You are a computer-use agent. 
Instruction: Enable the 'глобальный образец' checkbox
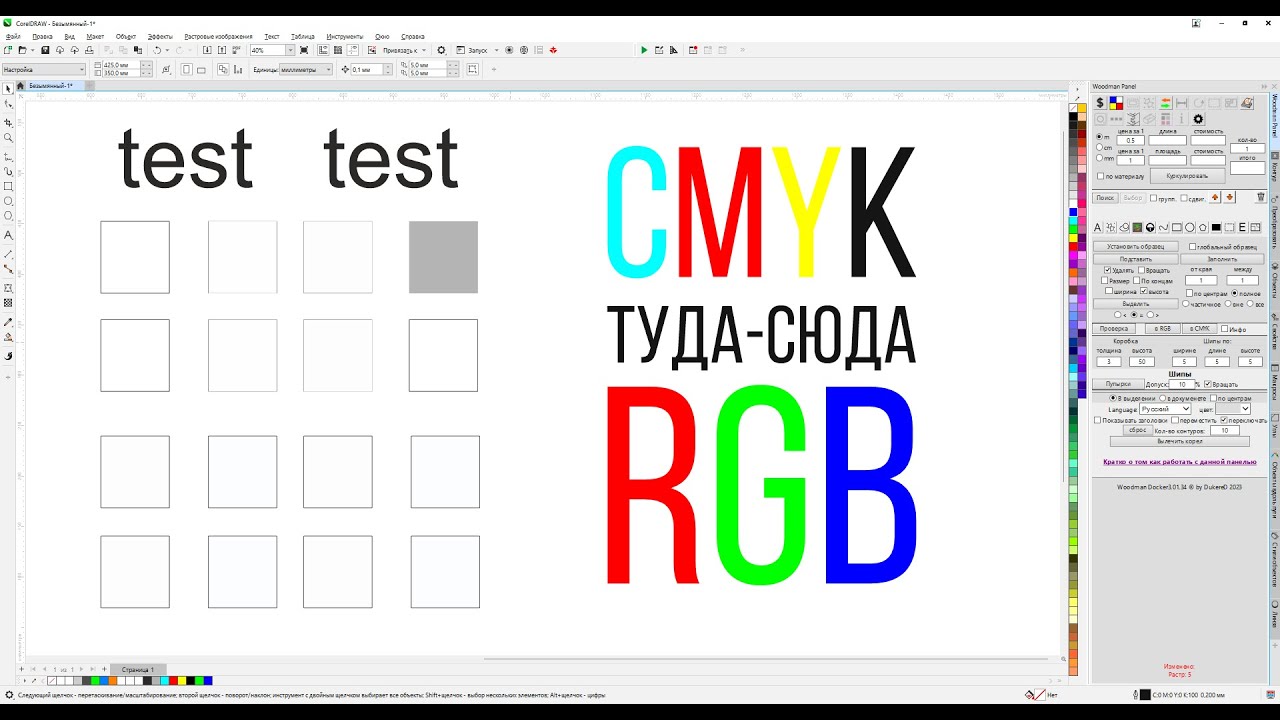tap(1192, 246)
